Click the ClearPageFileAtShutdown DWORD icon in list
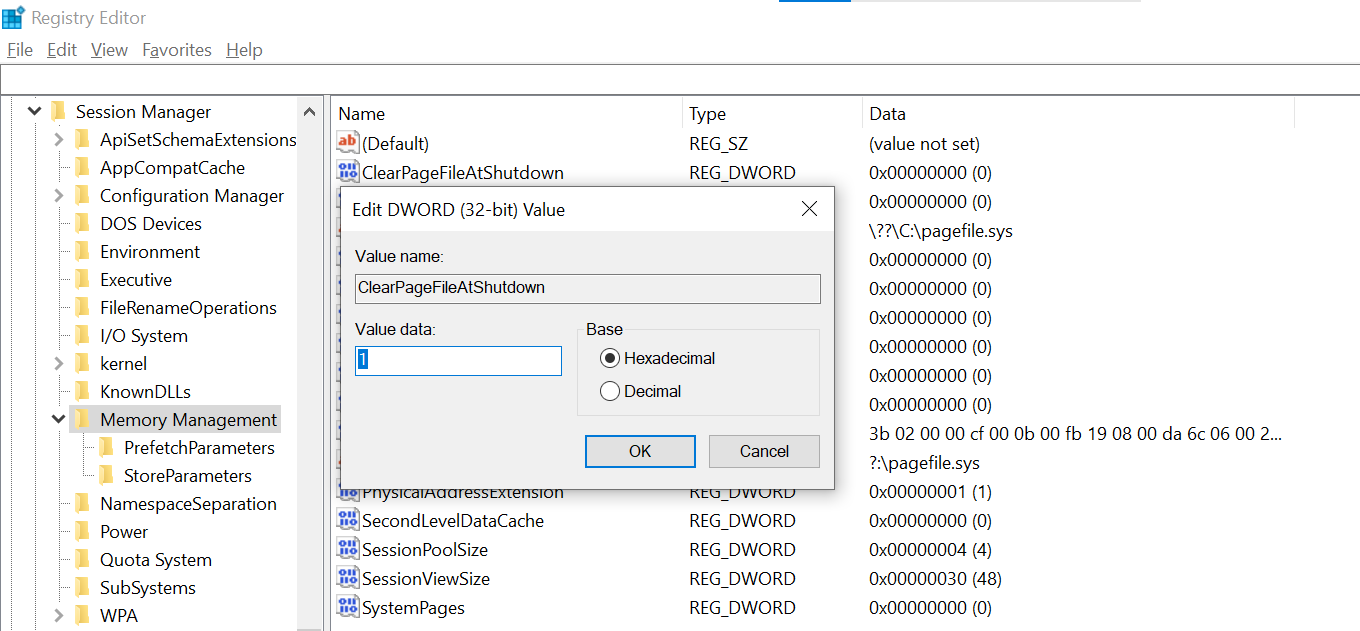 347,172
